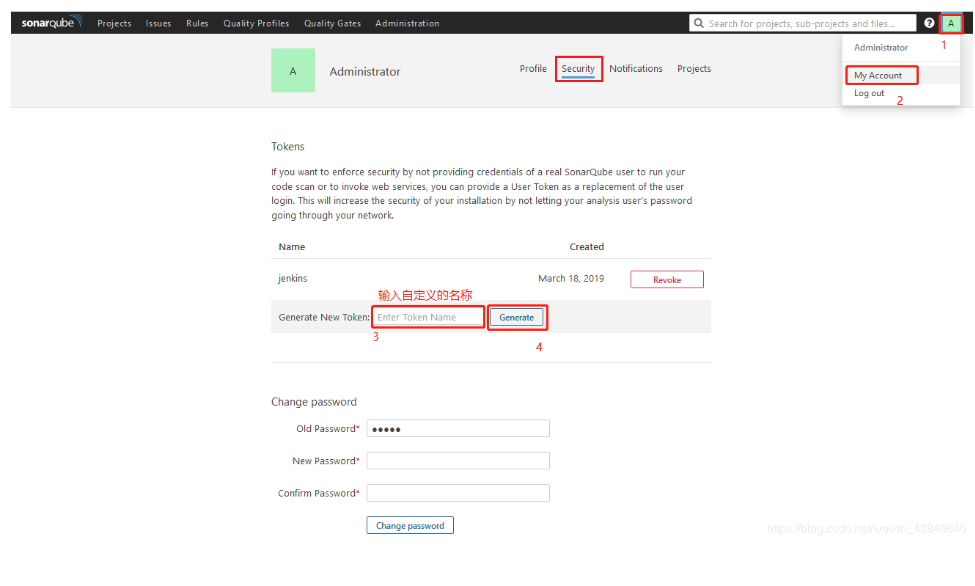975x586 pixels.
Task: Open the help question mark icon
Action: 929,23
